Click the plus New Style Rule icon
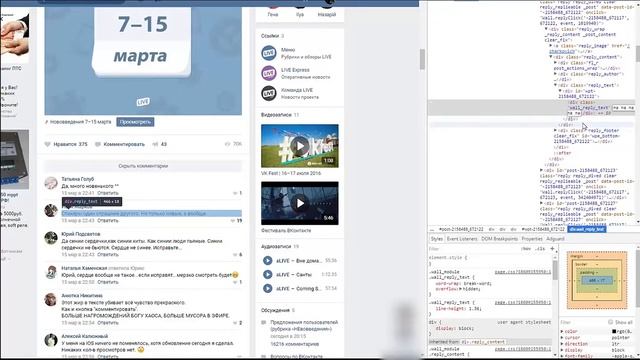640x360 pixels. coord(552,249)
